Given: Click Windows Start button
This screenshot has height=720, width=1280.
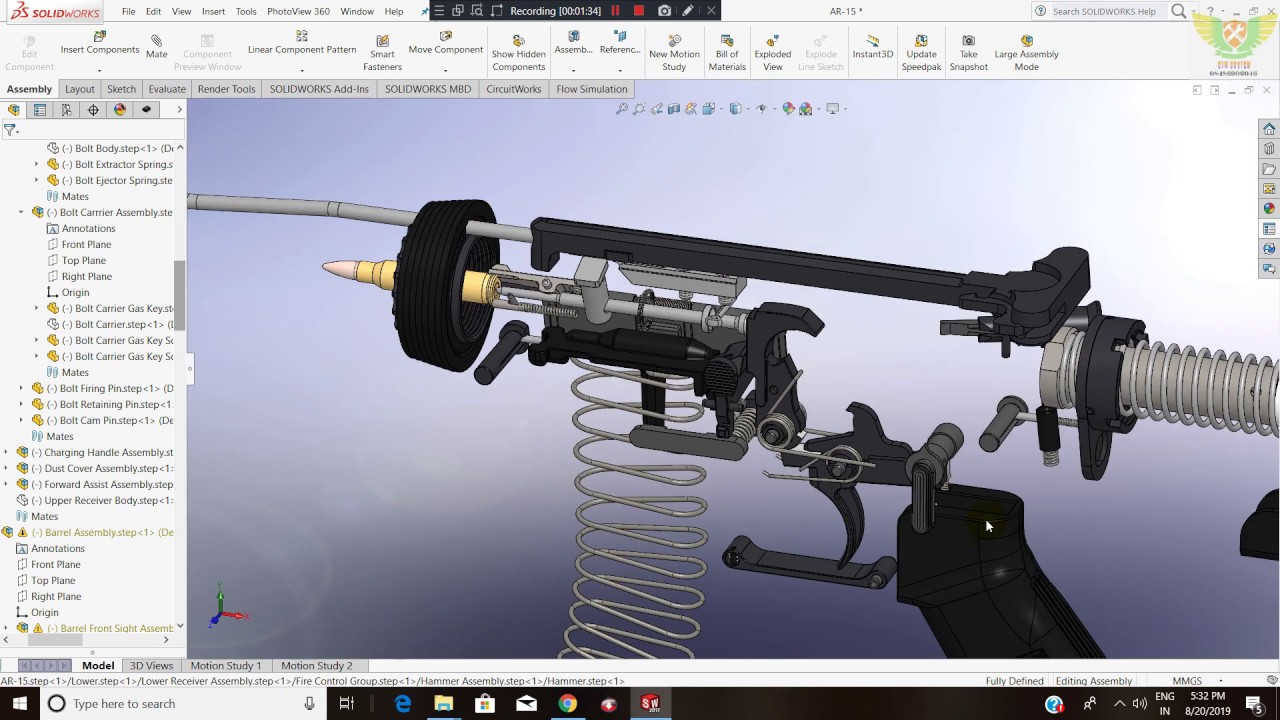Looking at the screenshot, I should click(19, 704).
